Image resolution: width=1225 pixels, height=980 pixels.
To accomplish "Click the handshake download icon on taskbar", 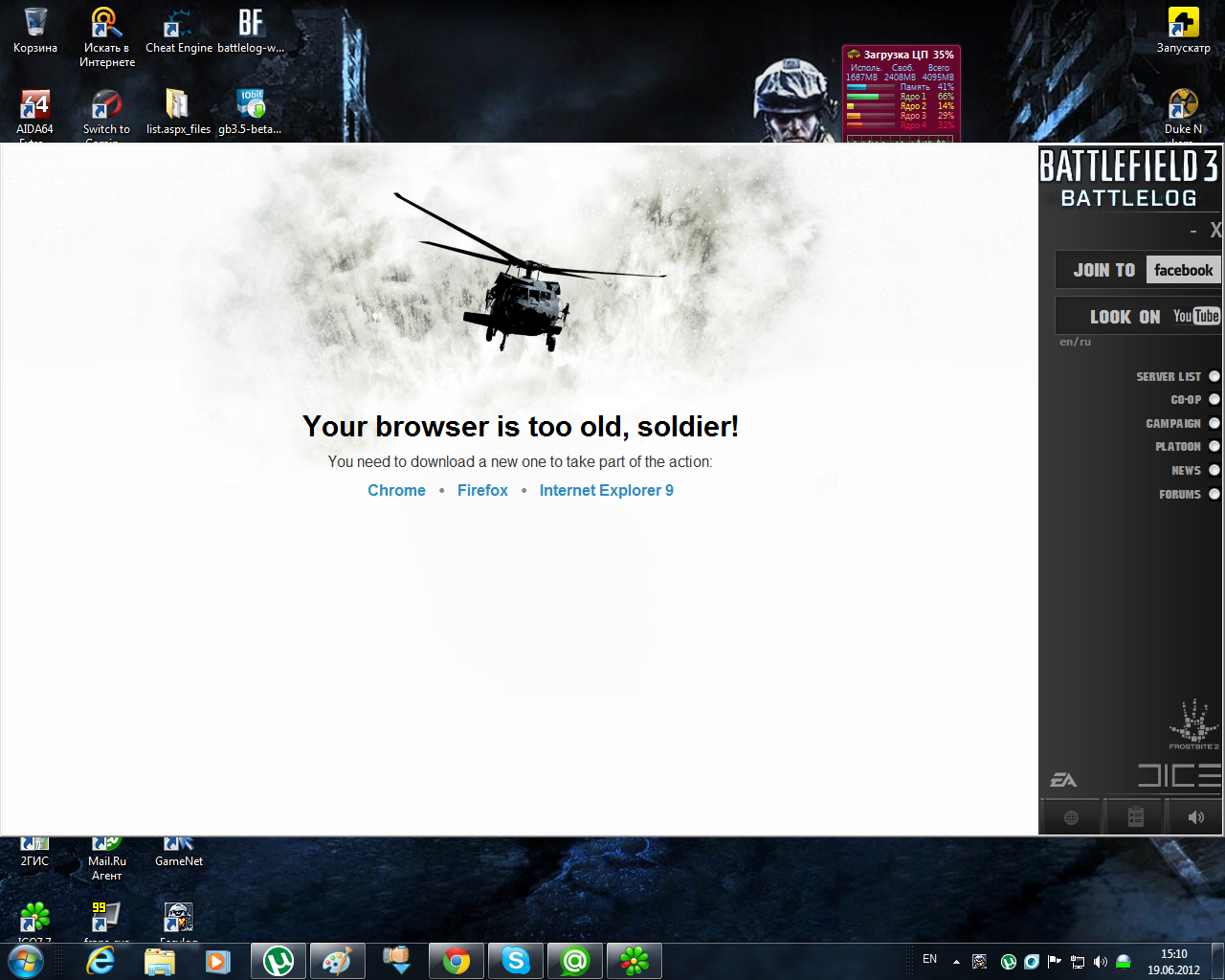I will [x=396, y=961].
